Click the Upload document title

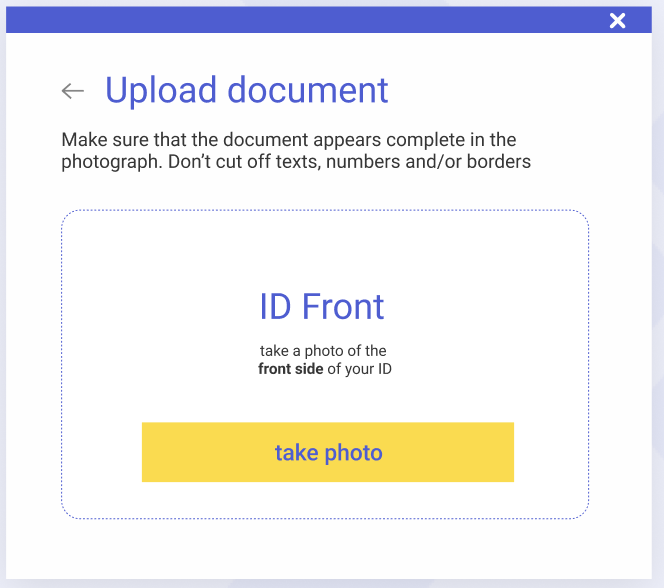(246, 90)
